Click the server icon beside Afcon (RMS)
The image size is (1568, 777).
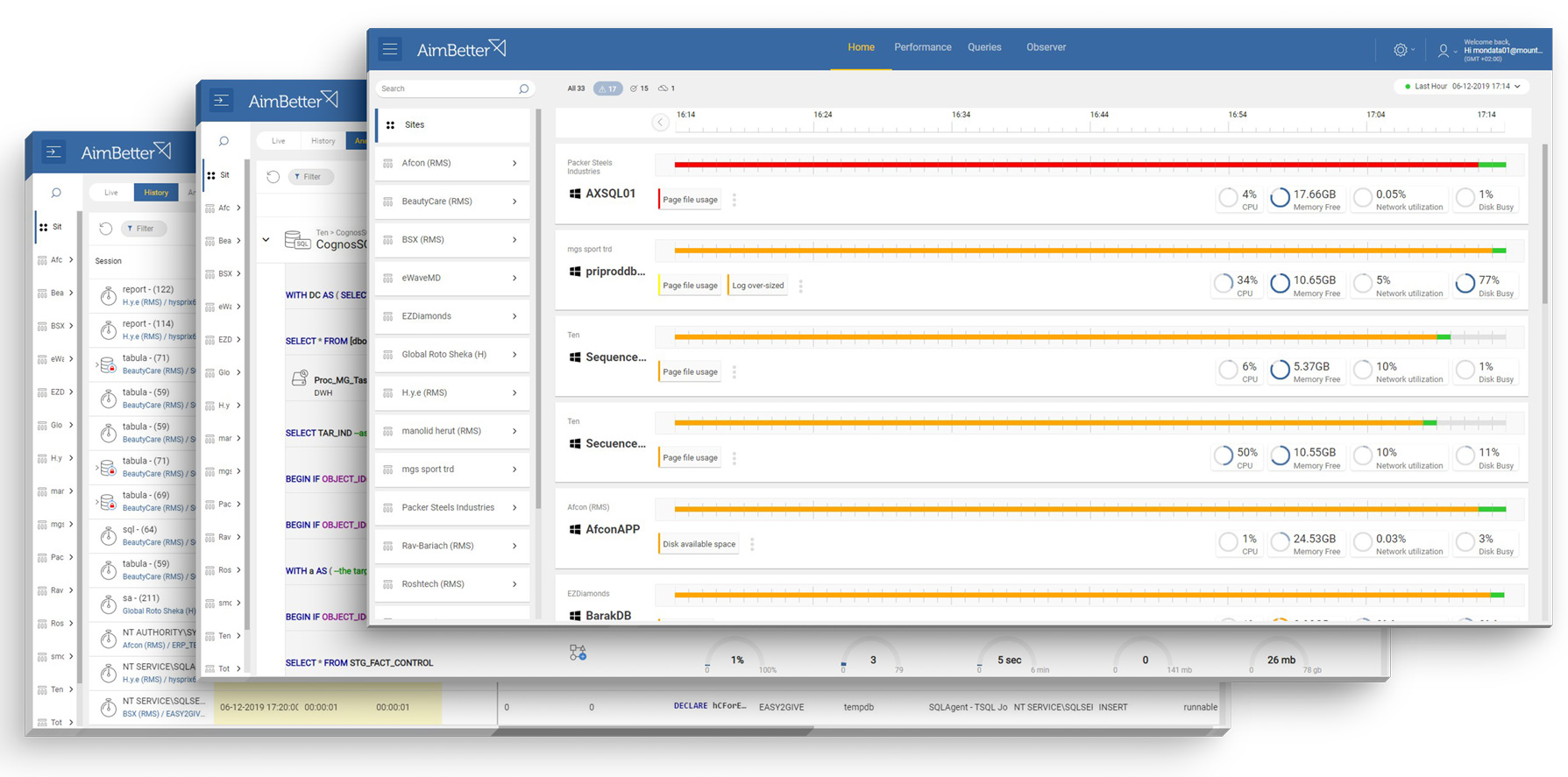click(388, 164)
